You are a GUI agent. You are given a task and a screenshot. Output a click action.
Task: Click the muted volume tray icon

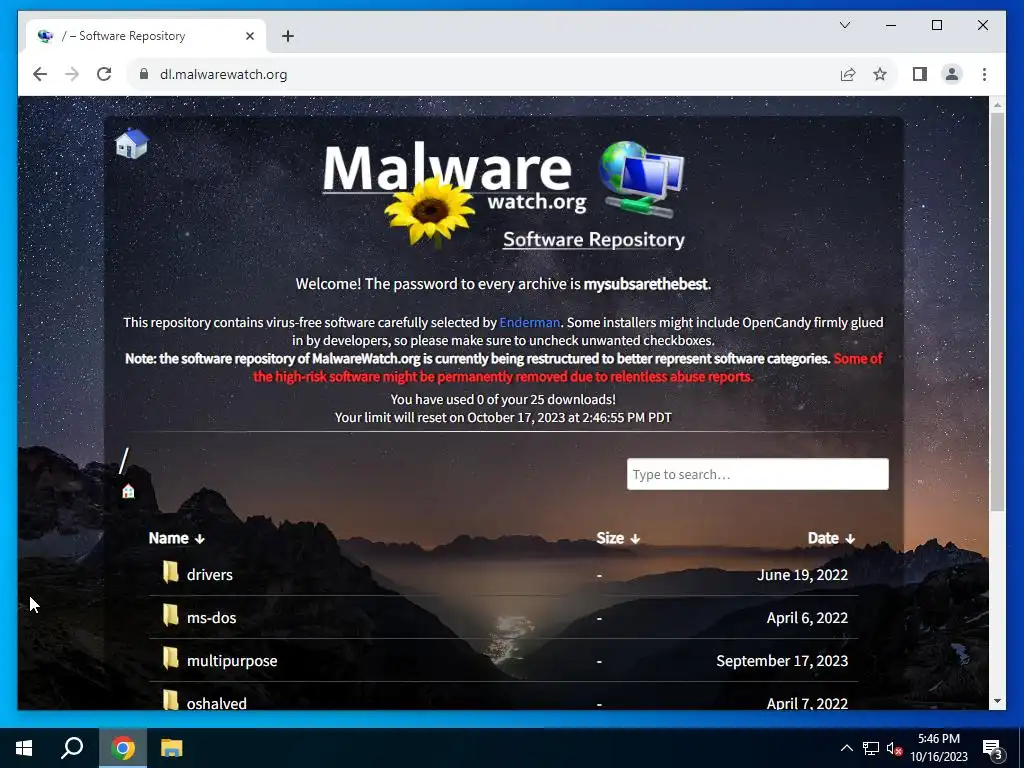click(x=894, y=748)
